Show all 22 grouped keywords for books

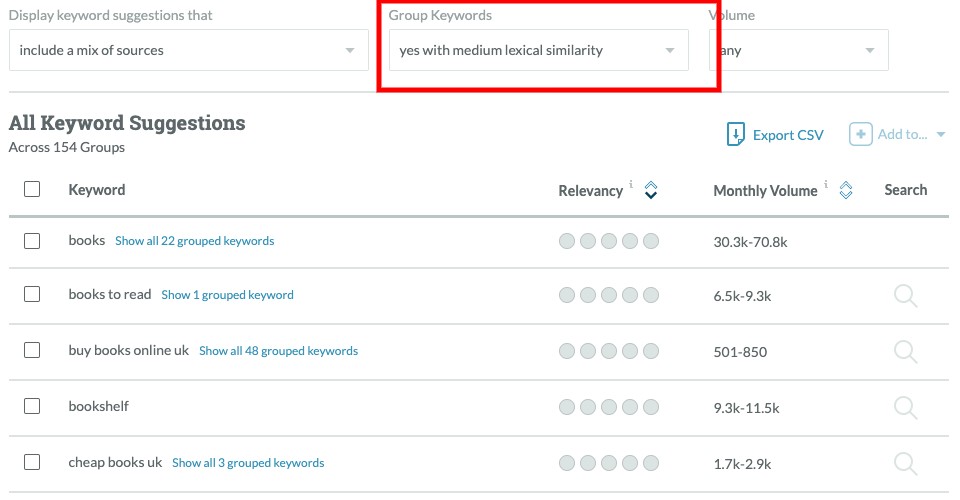coord(195,241)
